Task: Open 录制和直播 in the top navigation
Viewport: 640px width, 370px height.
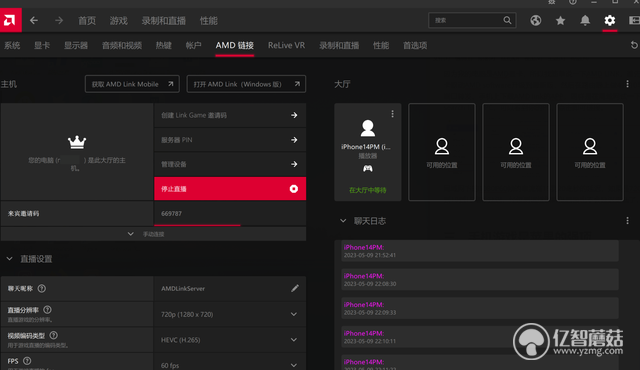Action: point(164,20)
